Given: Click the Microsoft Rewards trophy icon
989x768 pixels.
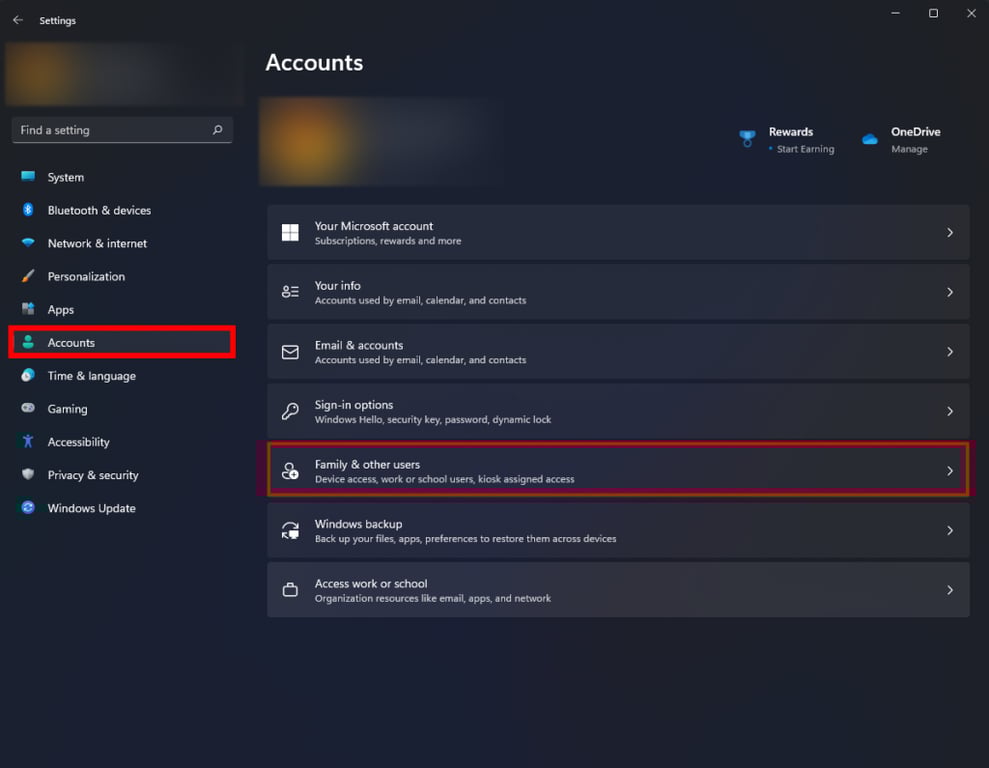Looking at the screenshot, I should (747, 138).
